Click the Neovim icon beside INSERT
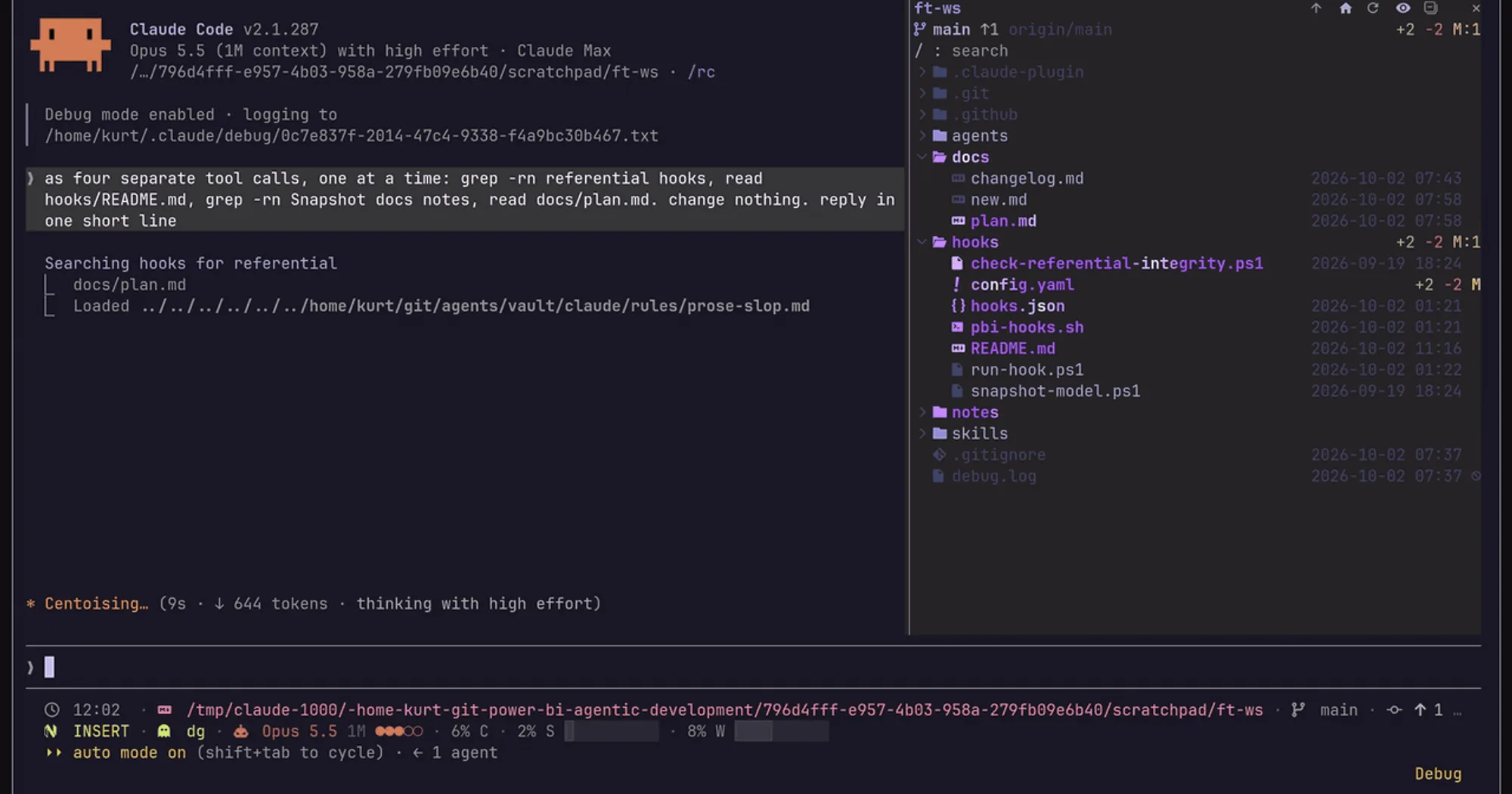This screenshot has width=1512, height=794. click(x=51, y=731)
